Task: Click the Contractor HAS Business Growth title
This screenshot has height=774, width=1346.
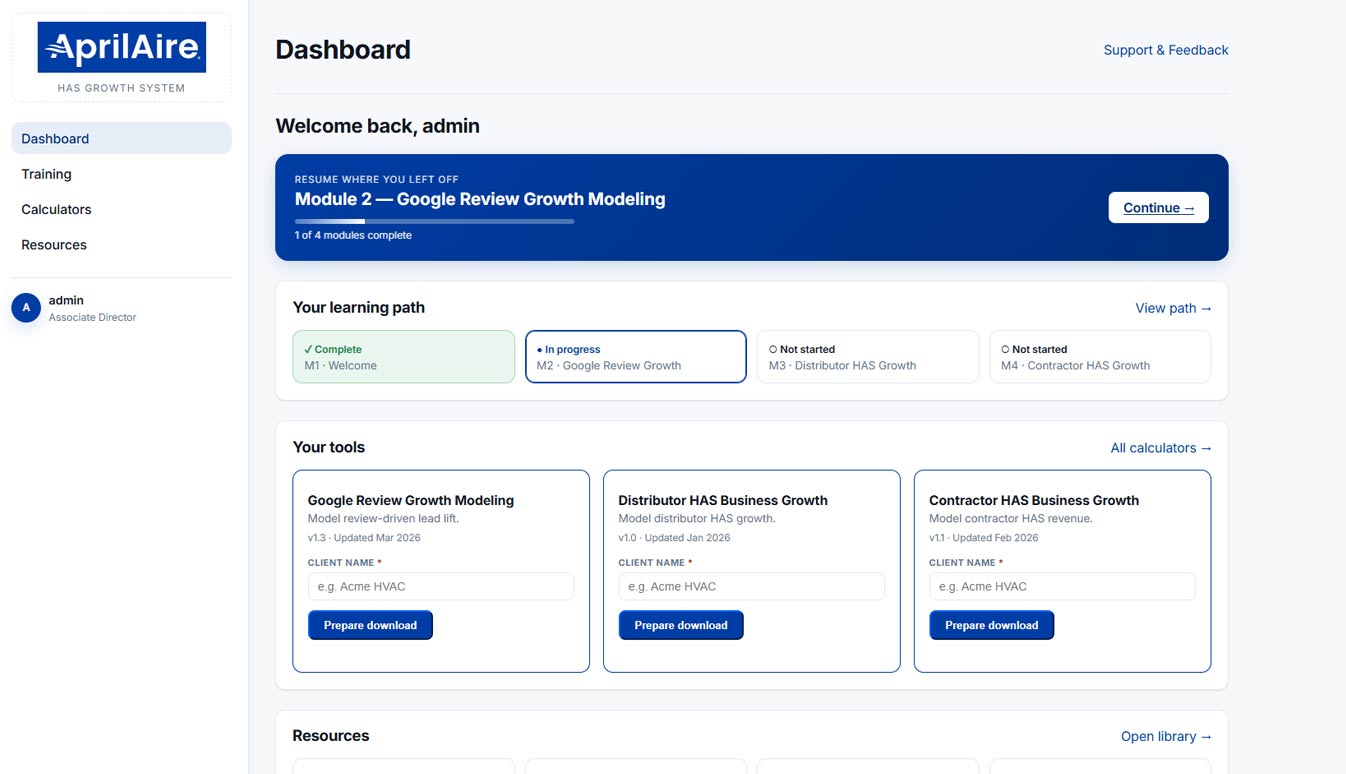Action: (x=1034, y=500)
